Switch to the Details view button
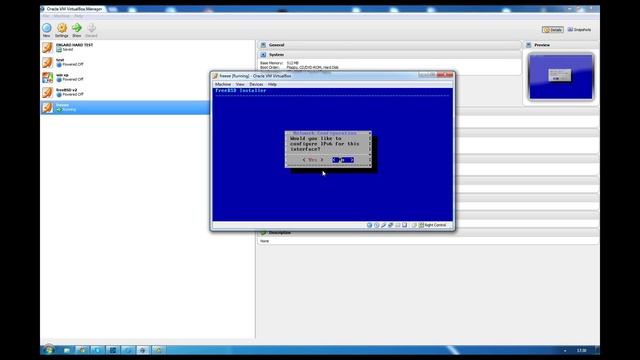Image resolution: width=640 pixels, height=360 pixels. 553,30
